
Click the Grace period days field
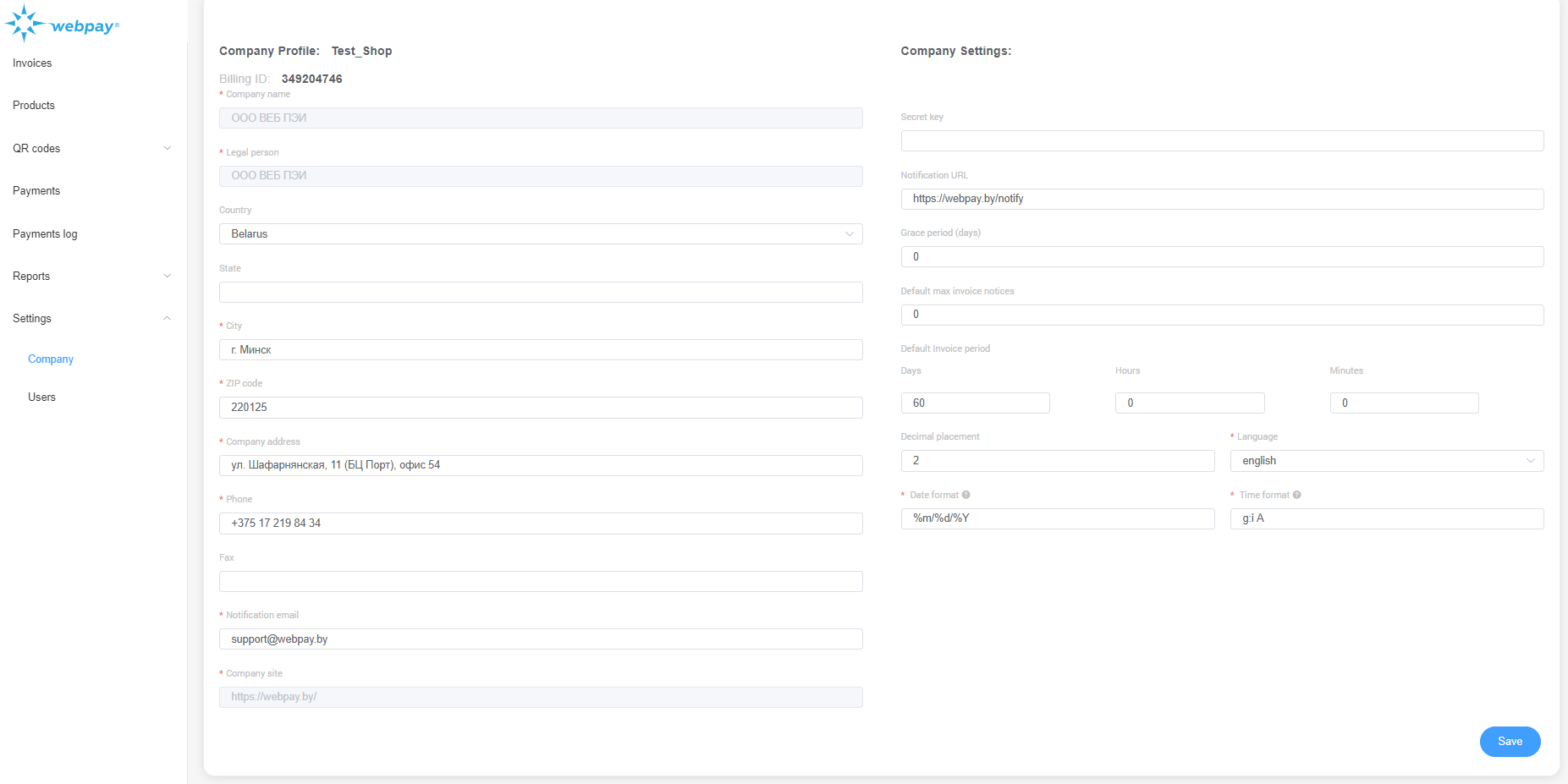(x=1222, y=256)
